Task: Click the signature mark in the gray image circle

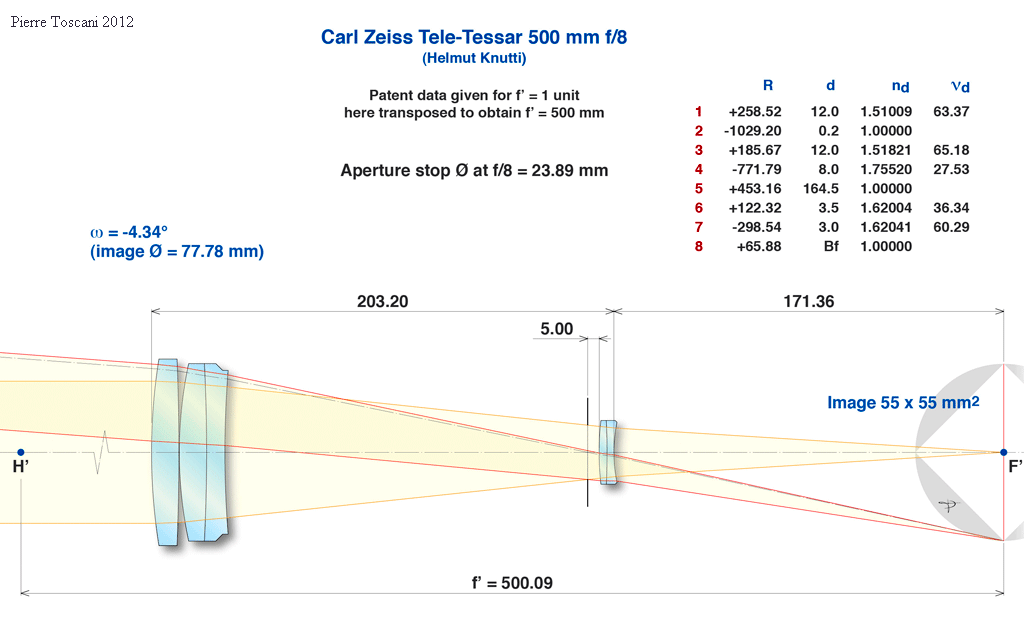Action: click(944, 506)
